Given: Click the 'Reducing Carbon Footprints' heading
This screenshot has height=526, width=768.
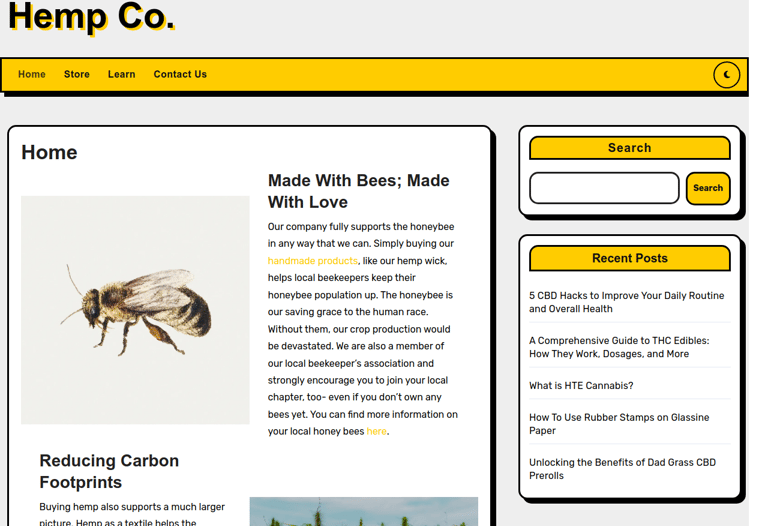Looking at the screenshot, I should [x=109, y=472].
